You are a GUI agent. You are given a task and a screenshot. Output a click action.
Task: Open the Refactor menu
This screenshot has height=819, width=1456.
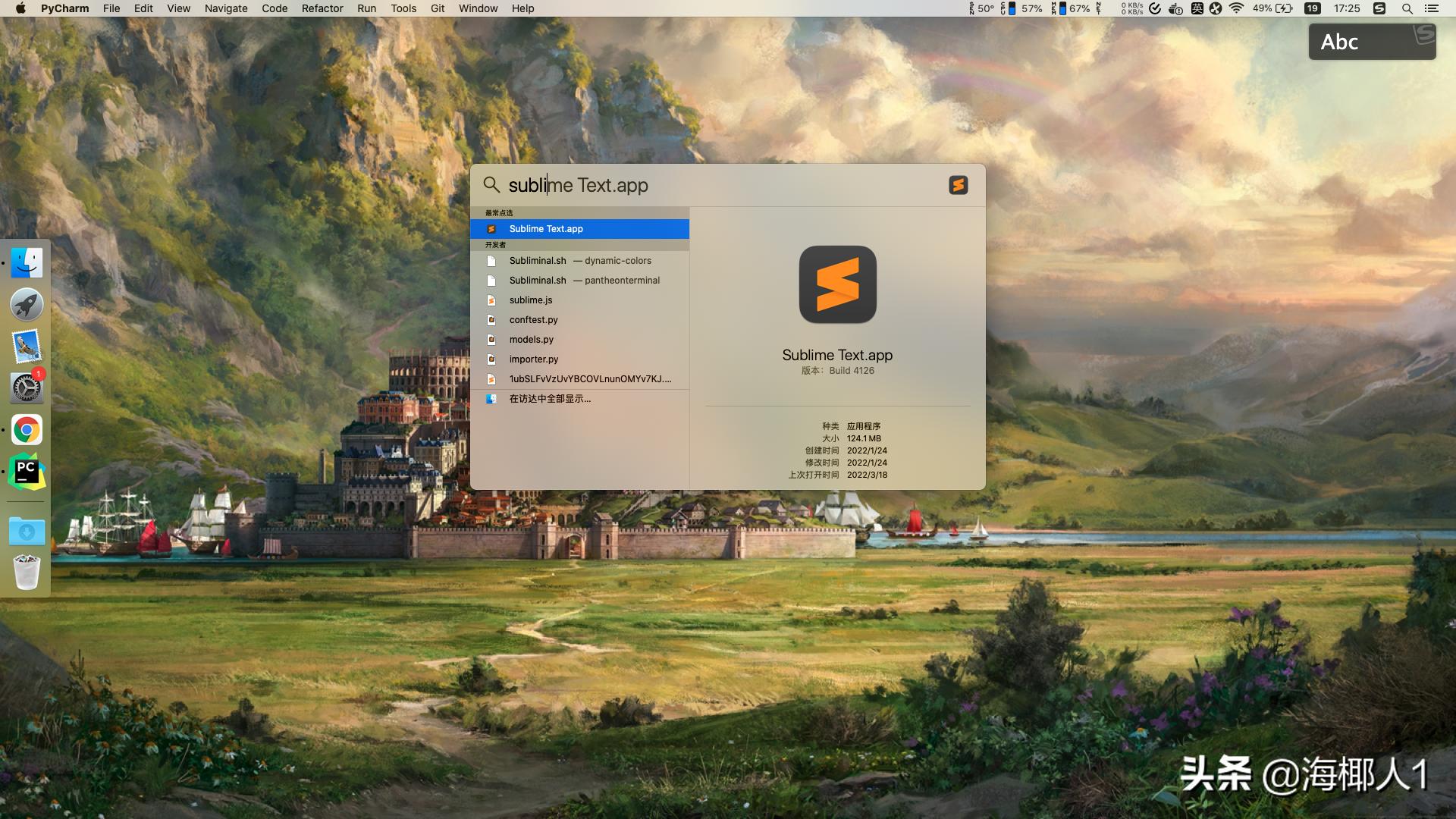pyautogui.click(x=322, y=8)
